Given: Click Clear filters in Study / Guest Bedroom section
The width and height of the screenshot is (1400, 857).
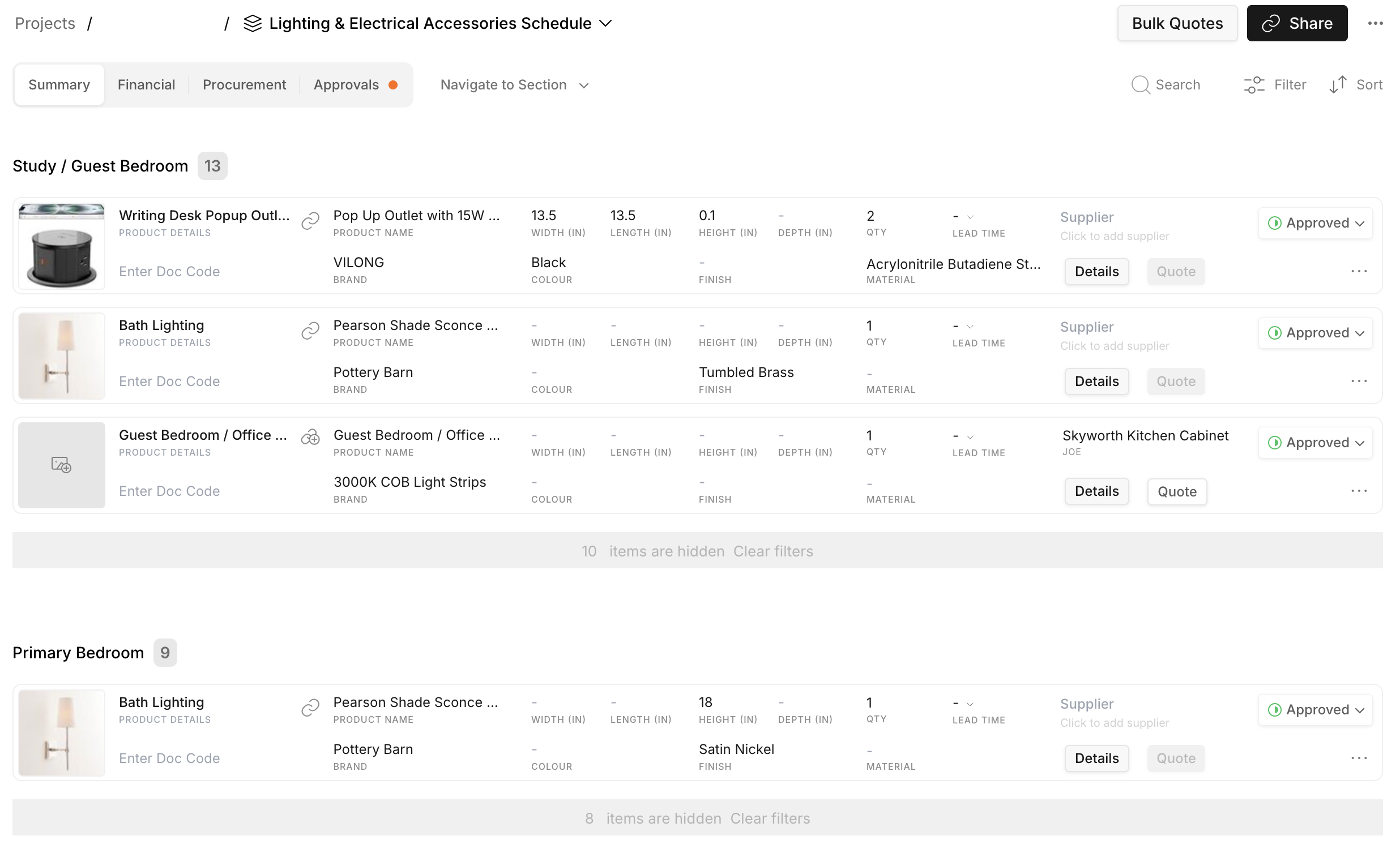Looking at the screenshot, I should coord(772,551).
